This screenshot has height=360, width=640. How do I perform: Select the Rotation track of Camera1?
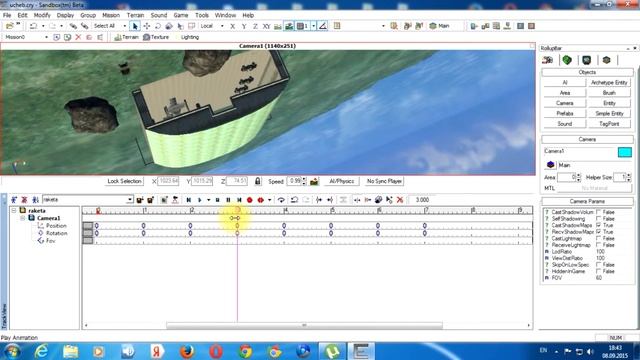coord(56,233)
